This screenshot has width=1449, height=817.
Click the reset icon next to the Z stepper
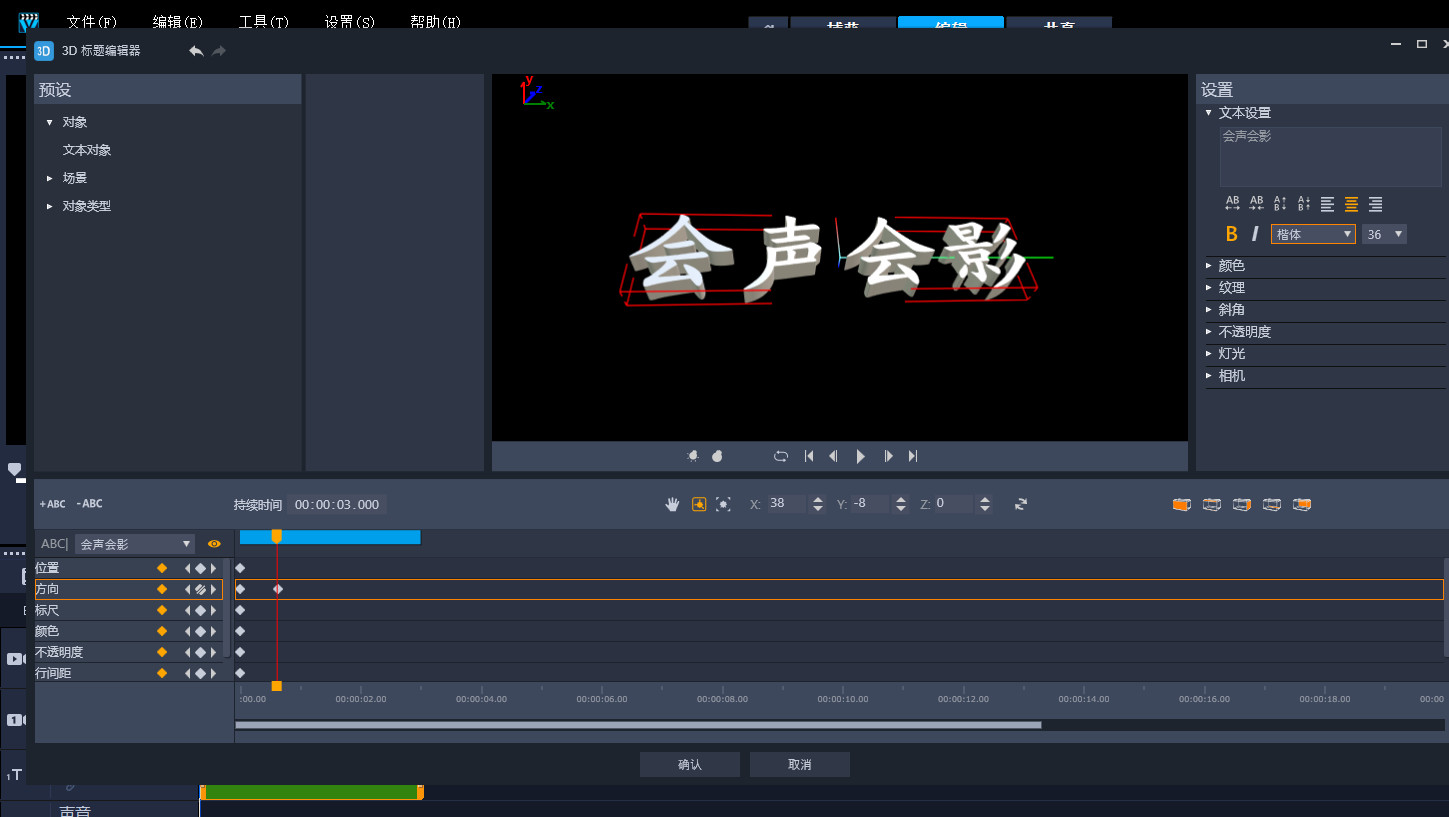point(1021,504)
